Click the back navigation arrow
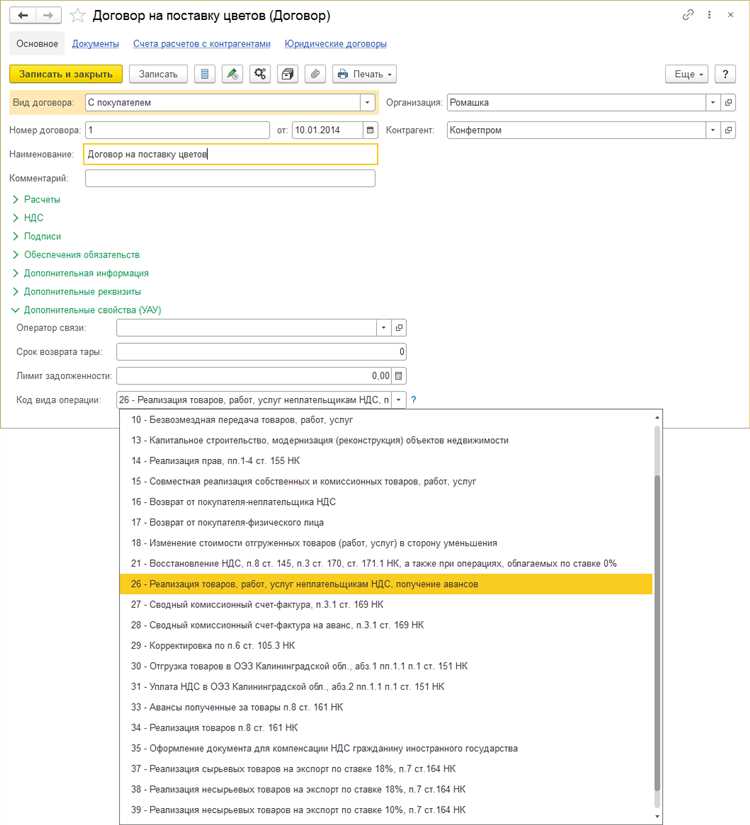 click(23, 16)
